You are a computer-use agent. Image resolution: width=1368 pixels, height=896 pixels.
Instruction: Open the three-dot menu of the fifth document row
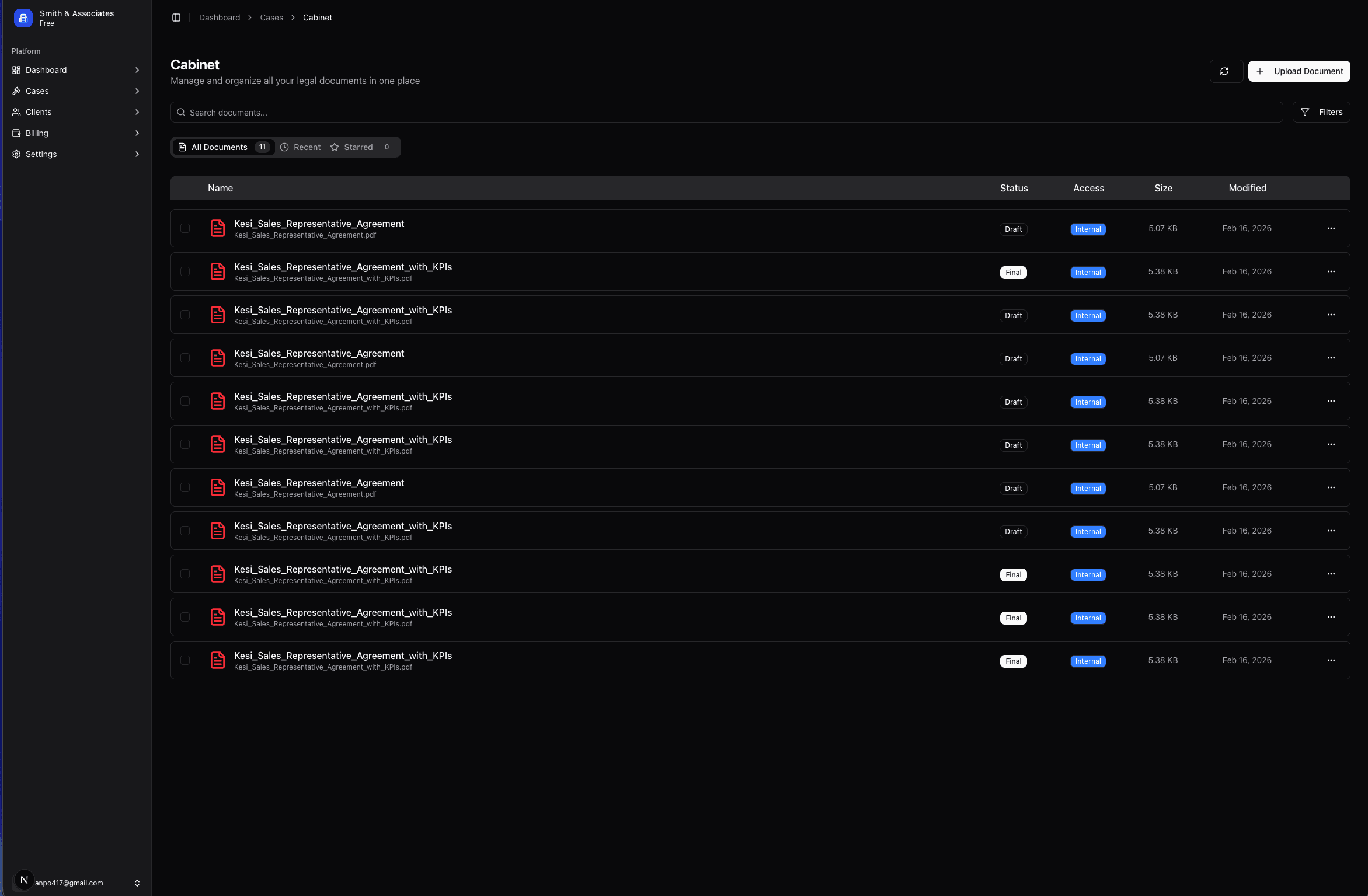pos(1331,401)
